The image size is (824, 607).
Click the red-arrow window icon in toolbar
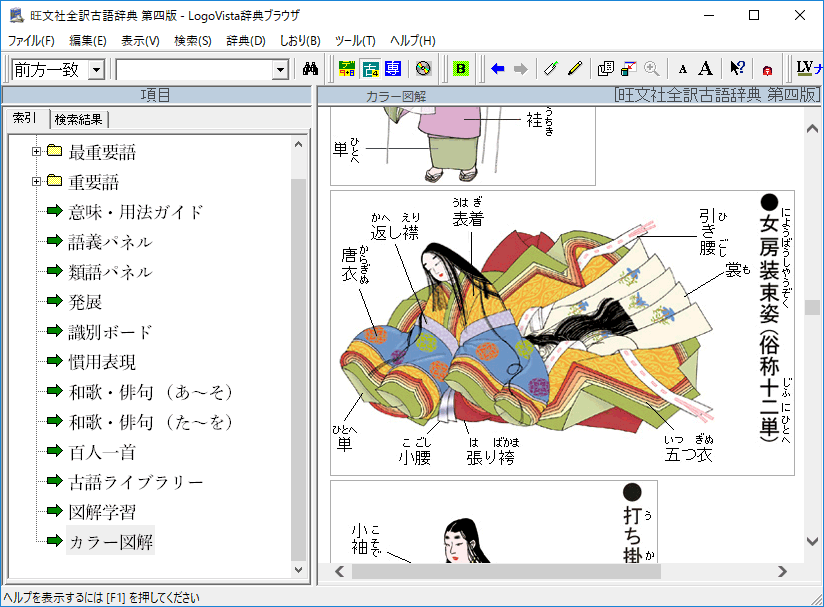pyautogui.click(x=629, y=69)
